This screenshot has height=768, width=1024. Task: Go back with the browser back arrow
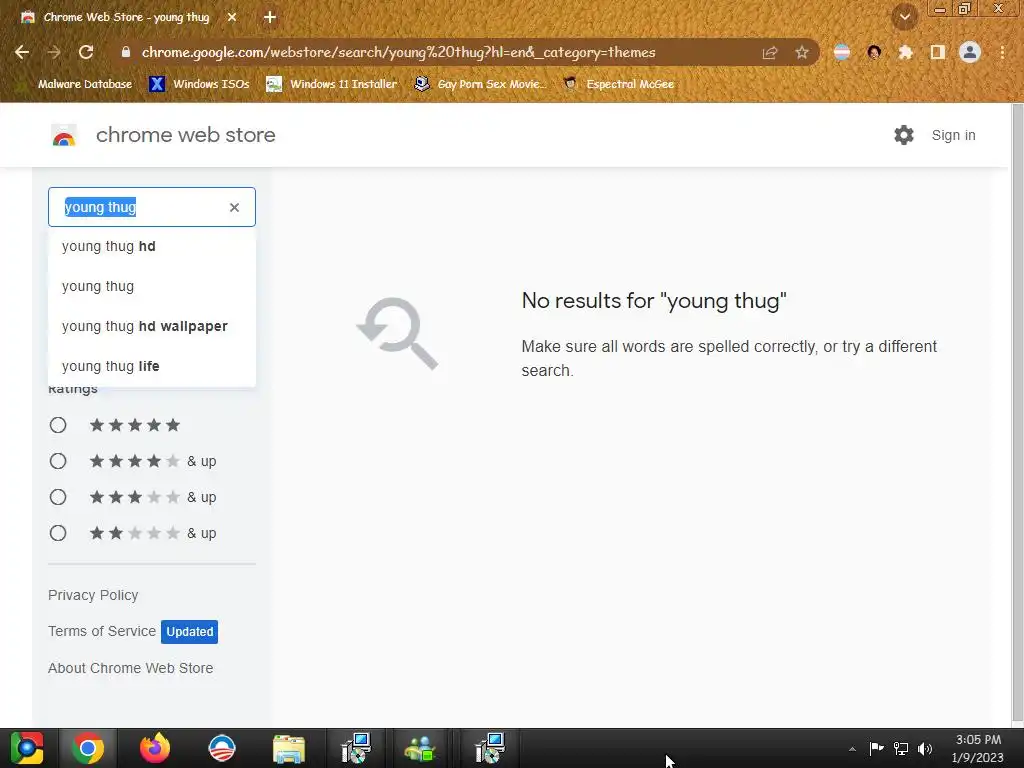pyautogui.click(x=22, y=52)
